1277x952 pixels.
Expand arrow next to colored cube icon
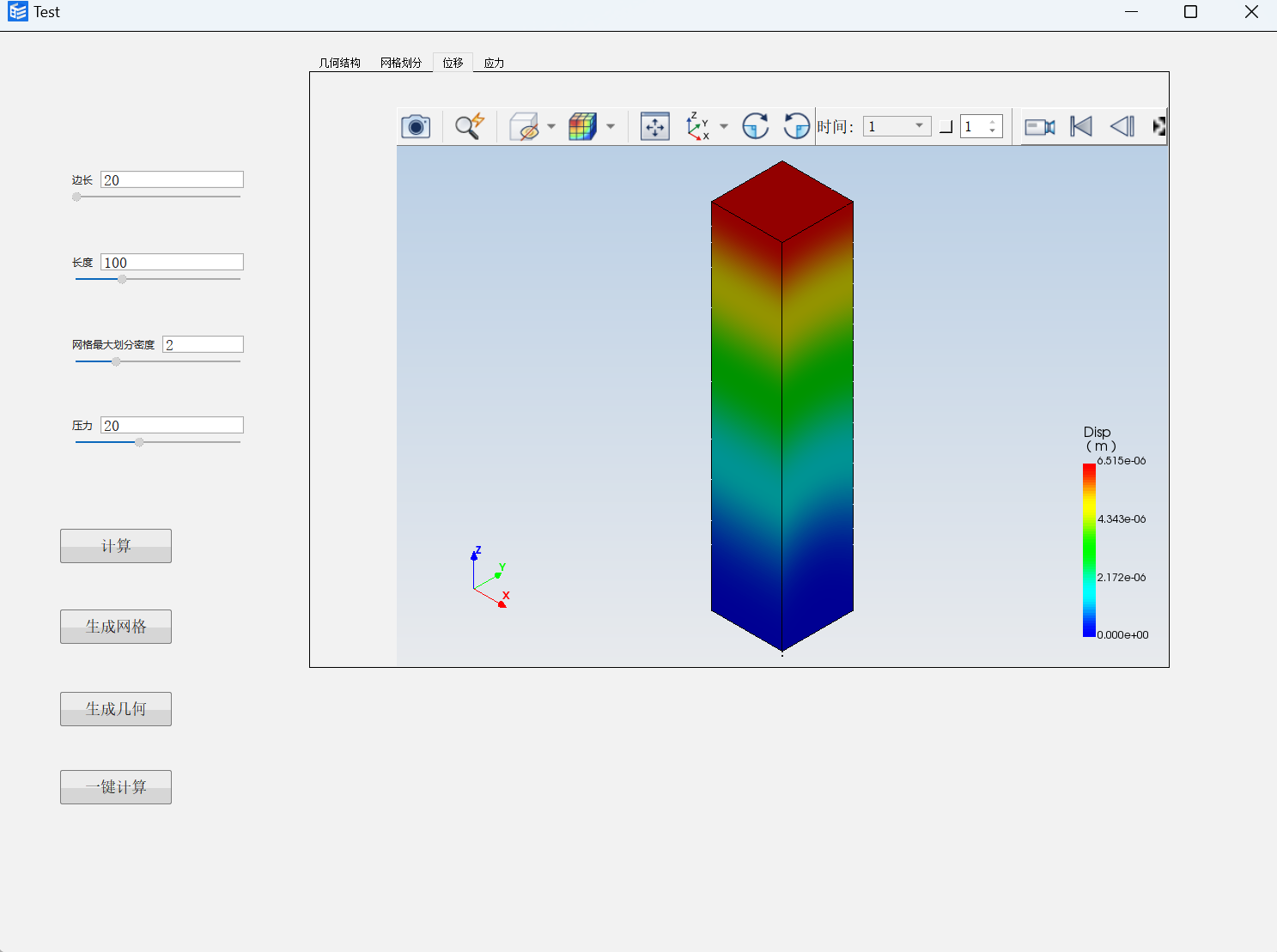611,127
